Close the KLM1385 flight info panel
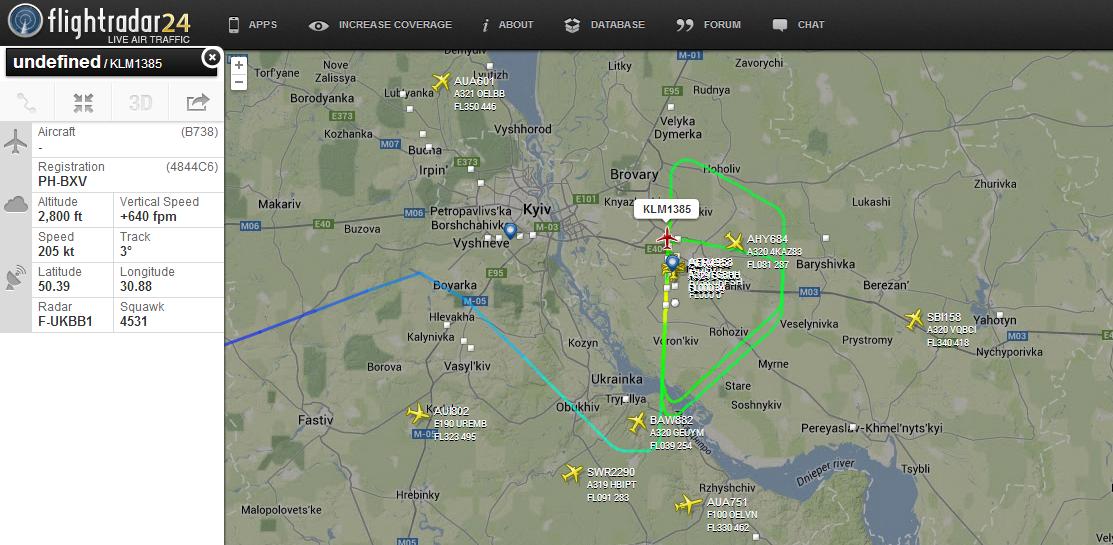 (x=211, y=58)
